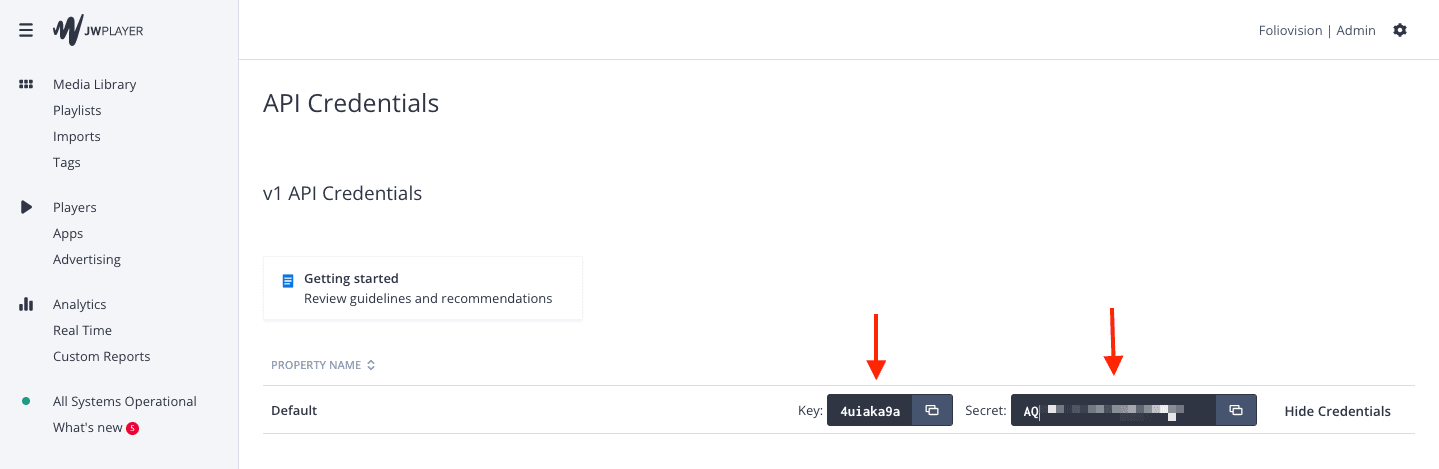Copy the API secret value
1439x469 pixels.
(x=1236, y=410)
